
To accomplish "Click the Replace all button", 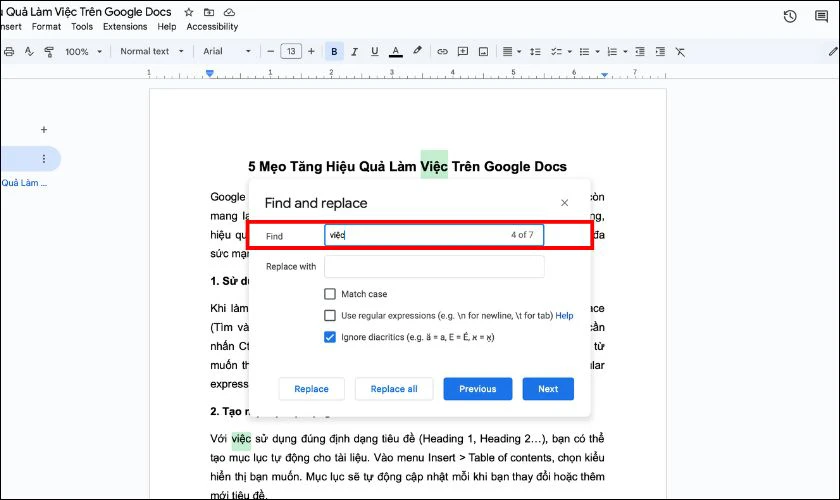I will click(394, 389).
